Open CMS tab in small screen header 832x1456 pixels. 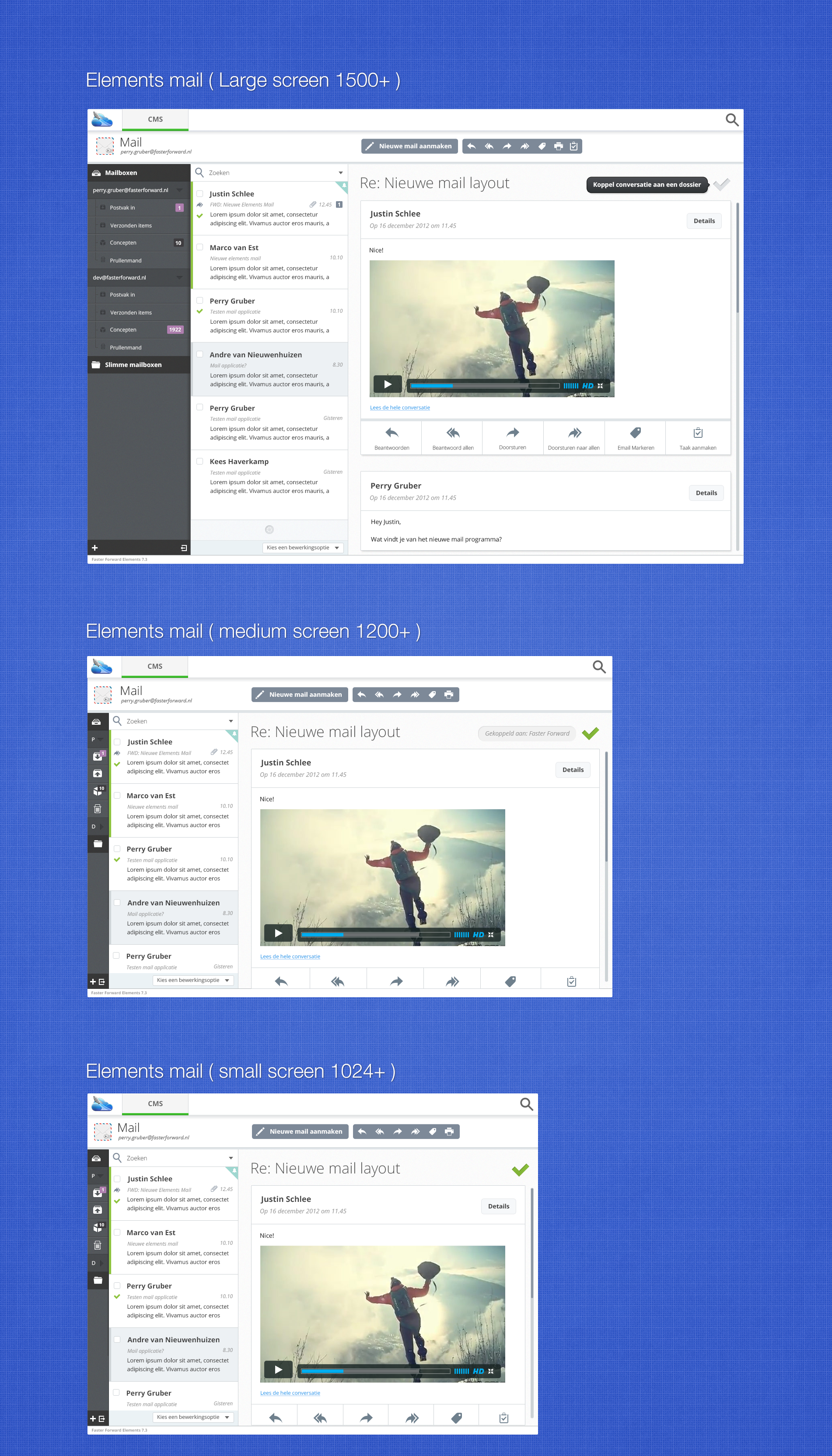[155, 1104]
